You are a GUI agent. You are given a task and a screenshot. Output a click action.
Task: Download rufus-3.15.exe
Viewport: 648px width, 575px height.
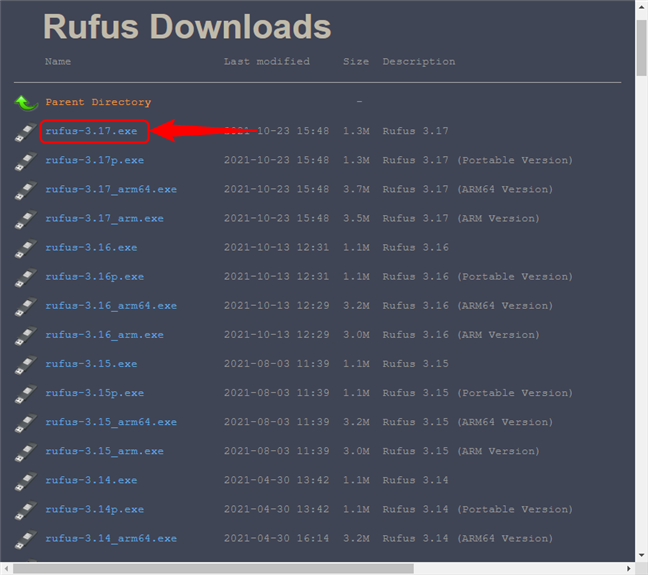(x=91, y=364)
